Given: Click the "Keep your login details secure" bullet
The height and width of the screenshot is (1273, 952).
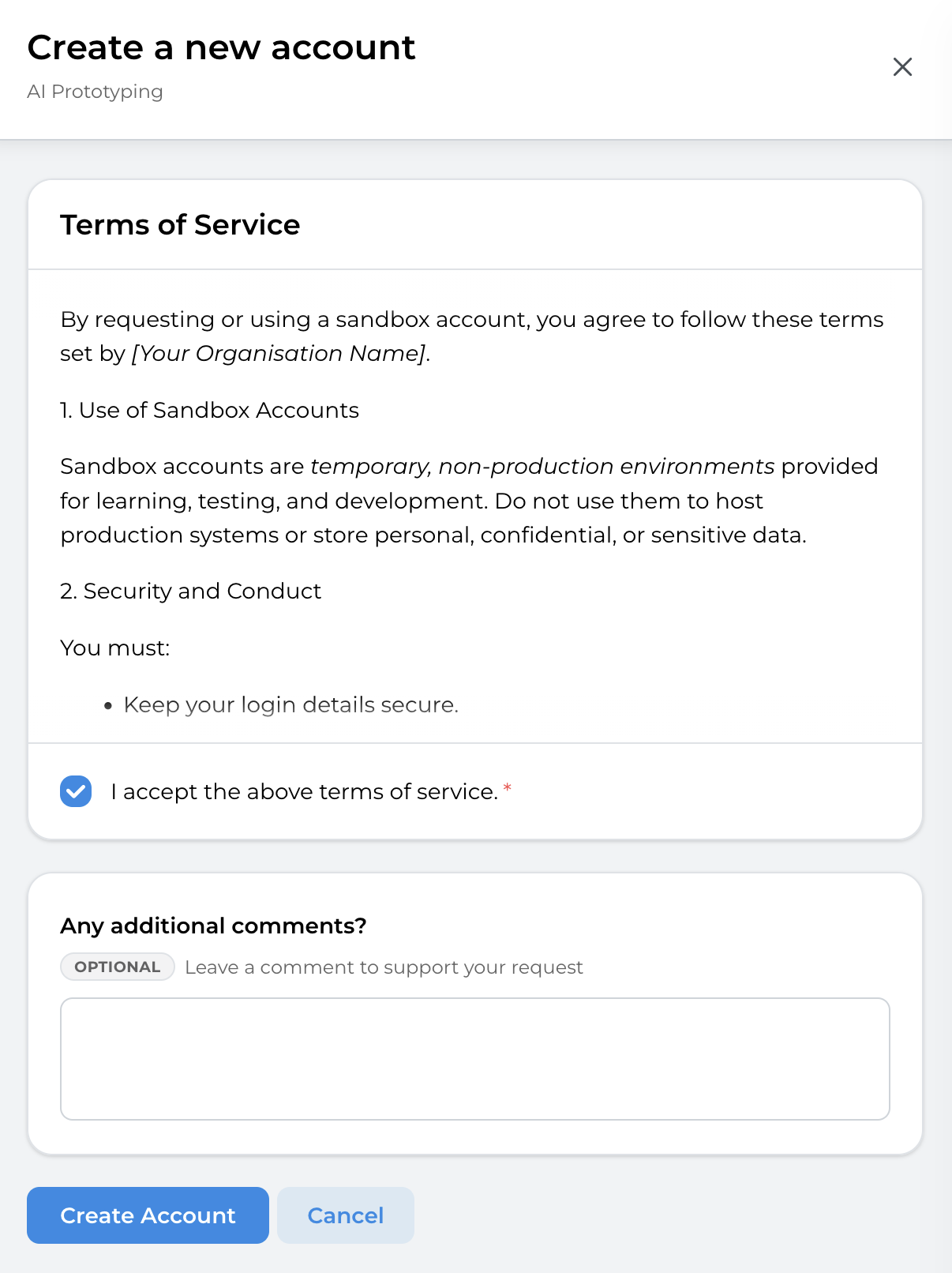Looking at the screenshot, I should coord(290,704).
